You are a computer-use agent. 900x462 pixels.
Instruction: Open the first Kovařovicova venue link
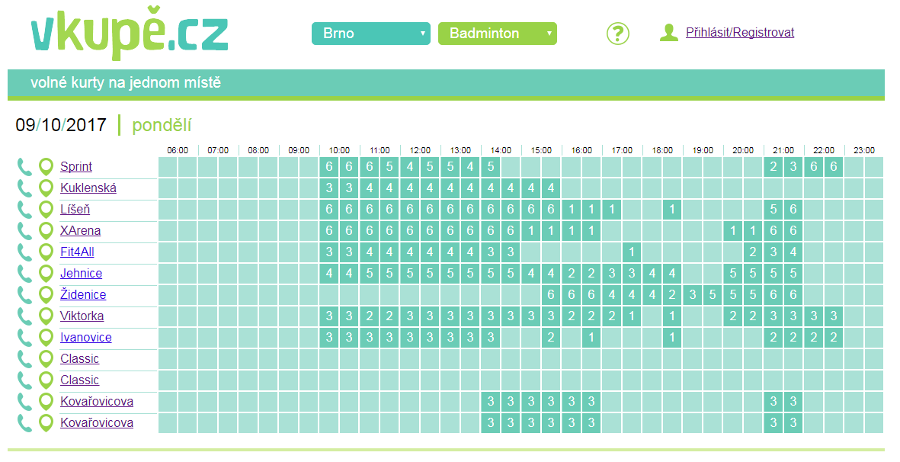pyautogui.click(x=96, y=401)
